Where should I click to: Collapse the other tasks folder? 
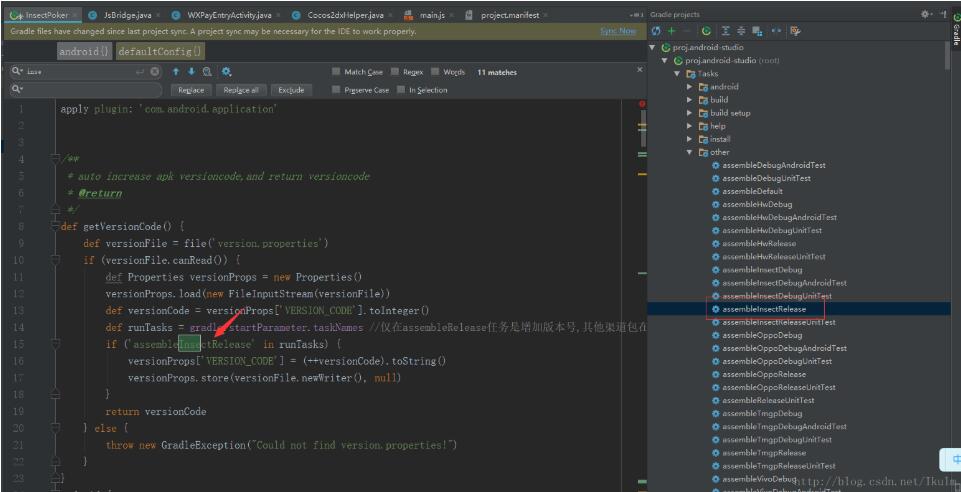pyautogui.click(x=689, y=152)
